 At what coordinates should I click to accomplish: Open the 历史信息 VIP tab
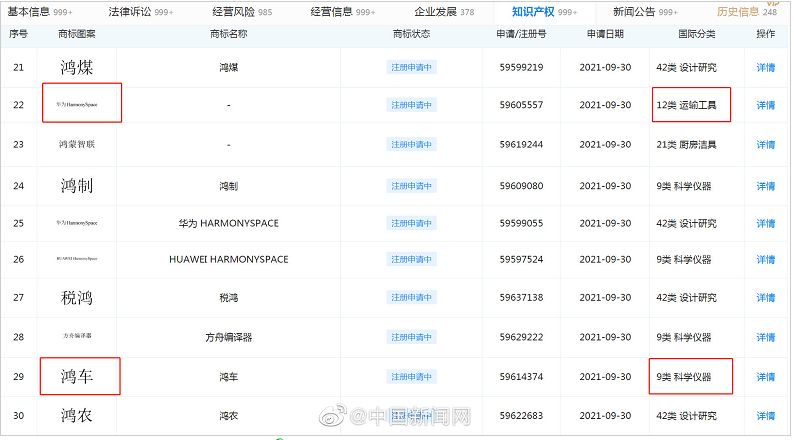(x=746, y=12)
